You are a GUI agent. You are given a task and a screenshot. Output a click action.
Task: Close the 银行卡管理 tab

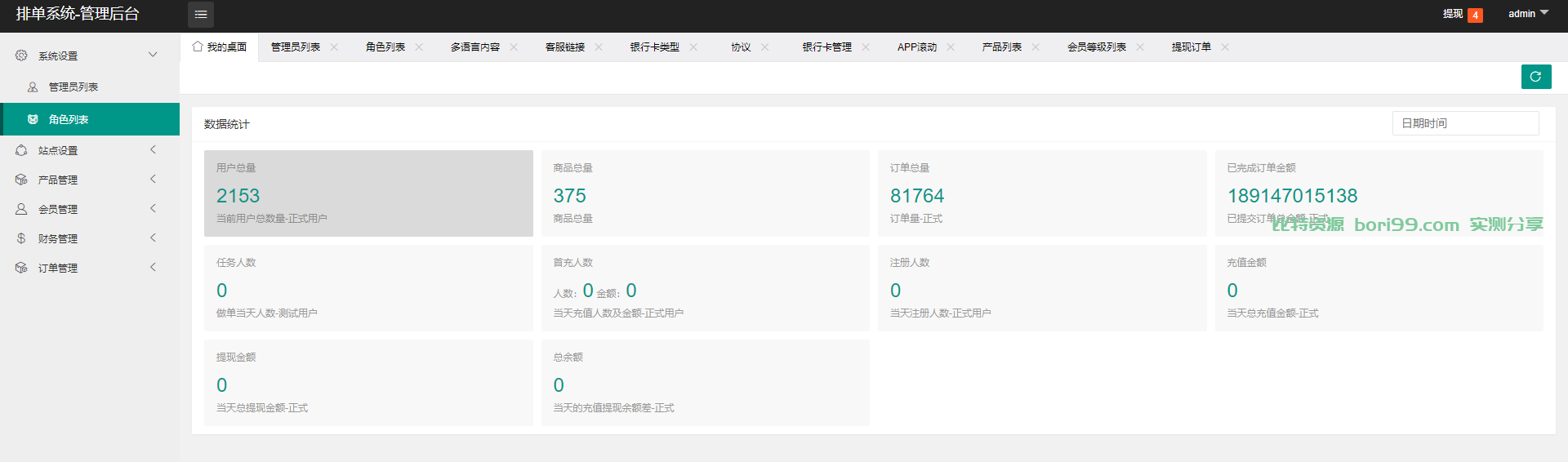tap(866, 47)
